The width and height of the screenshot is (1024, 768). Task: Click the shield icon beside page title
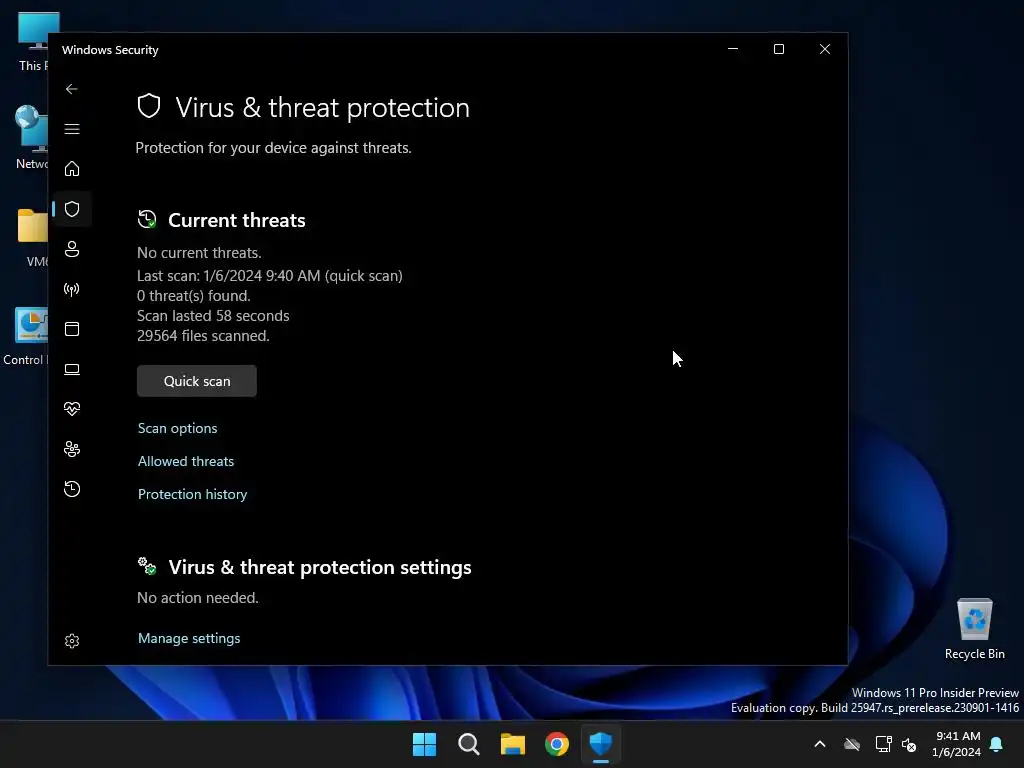149,106
